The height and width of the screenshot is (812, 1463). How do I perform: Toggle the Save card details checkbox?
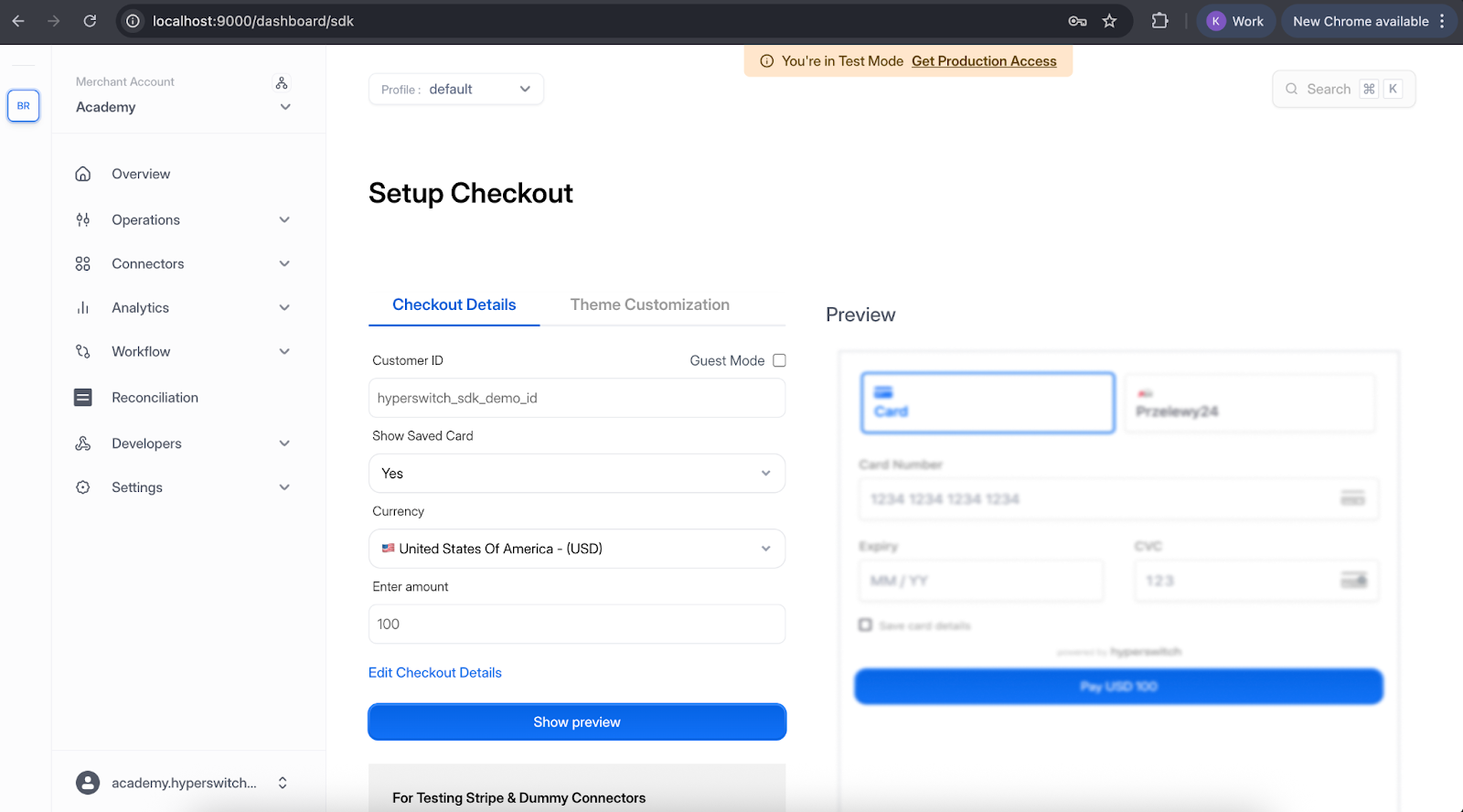[x=865, y=625]
